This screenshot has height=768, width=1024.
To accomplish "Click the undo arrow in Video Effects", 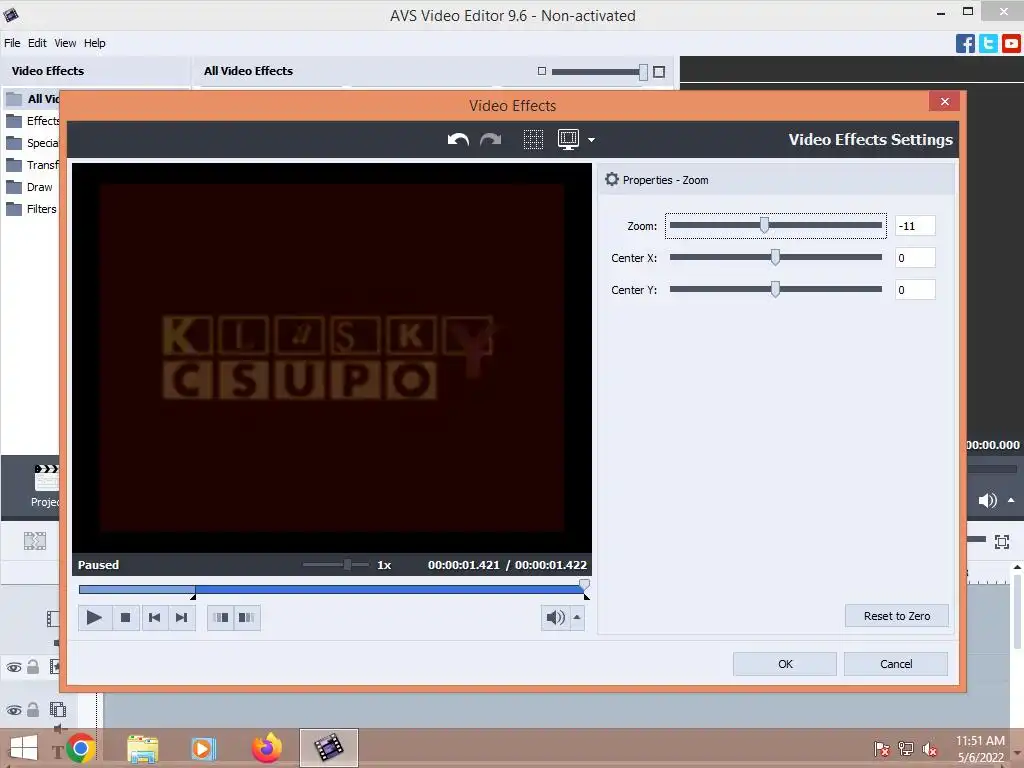I will 458,139.
